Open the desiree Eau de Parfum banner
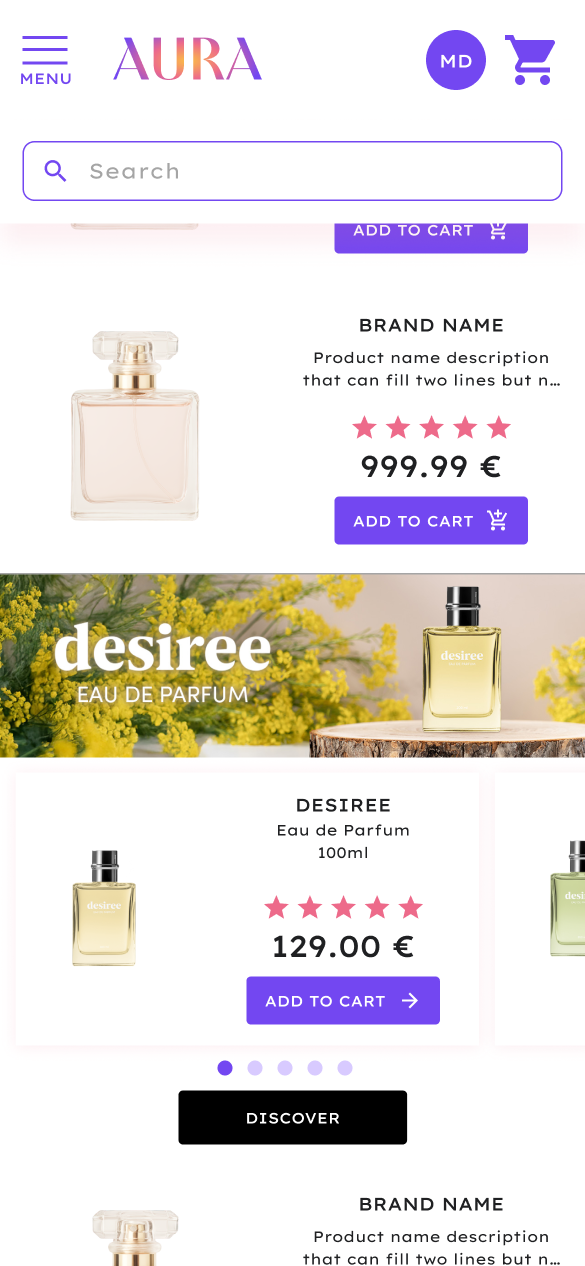The width and height of the screenshot is (585, 1266). pos(292,665)
